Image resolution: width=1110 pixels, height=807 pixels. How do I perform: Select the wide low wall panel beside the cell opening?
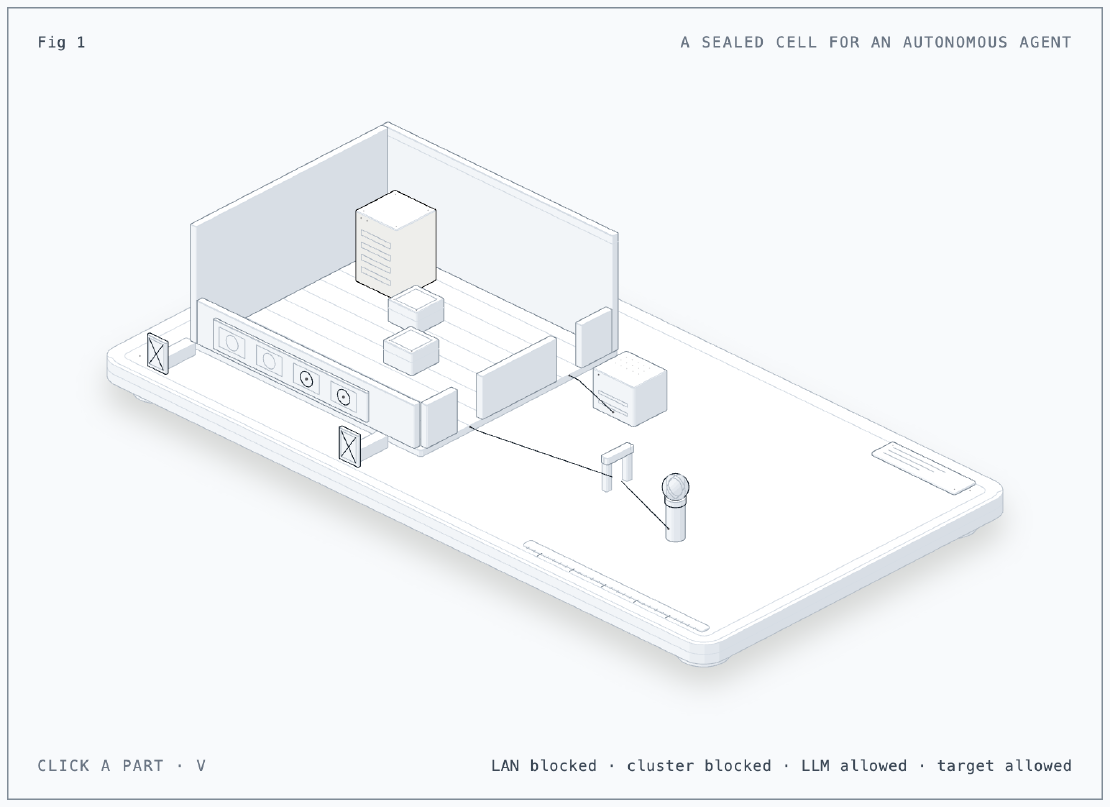coord(516,377)
